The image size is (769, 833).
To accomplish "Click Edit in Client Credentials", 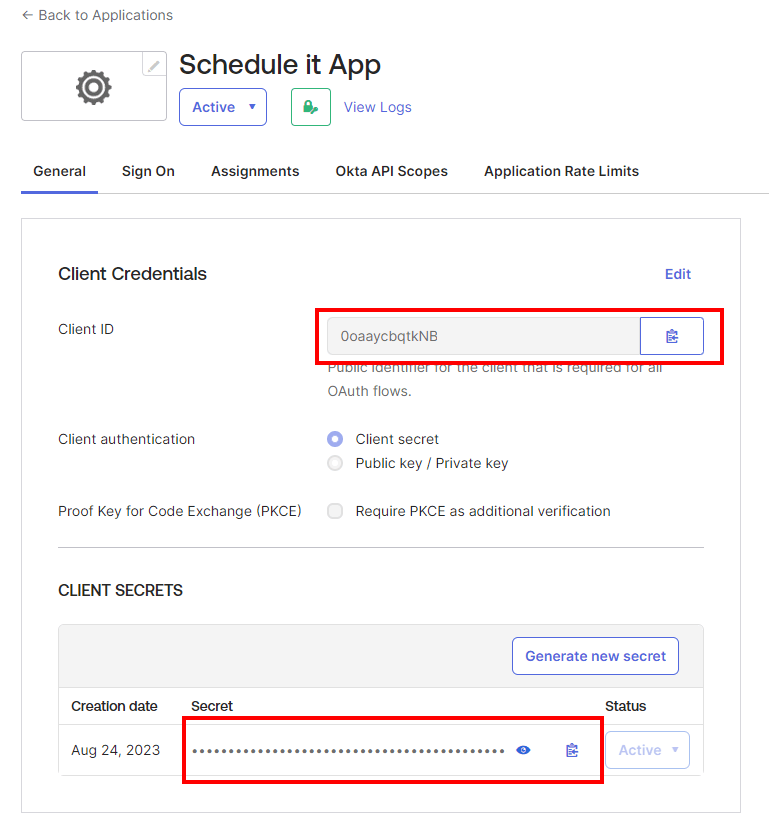I will pos(678,274).
